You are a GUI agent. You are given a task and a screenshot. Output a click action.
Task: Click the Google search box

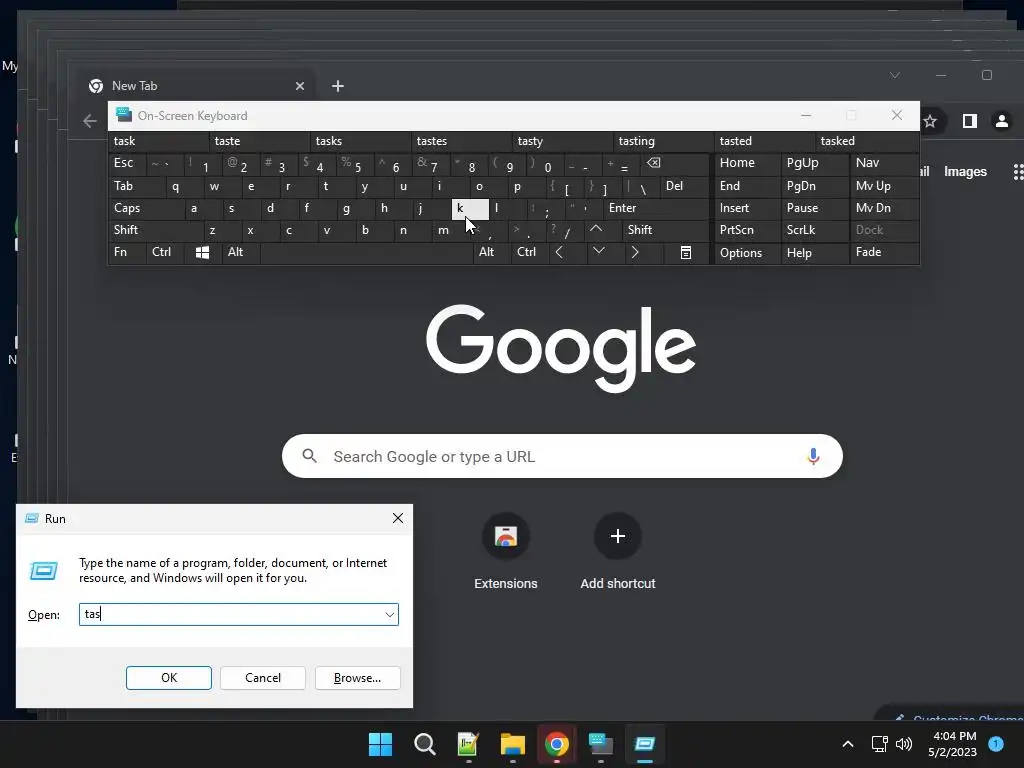coord(562,456)
